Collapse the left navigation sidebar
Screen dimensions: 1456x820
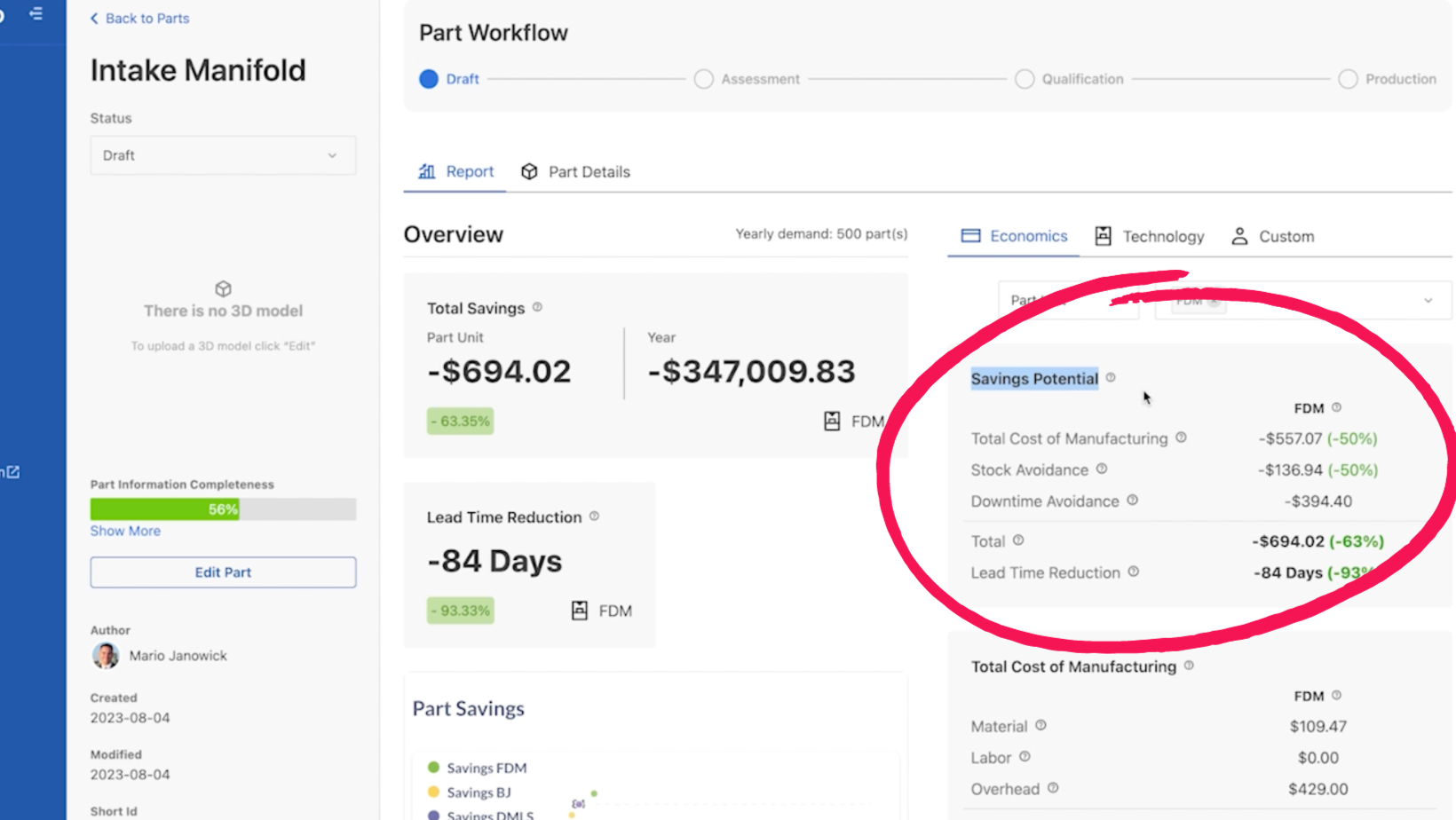(36, 13)
